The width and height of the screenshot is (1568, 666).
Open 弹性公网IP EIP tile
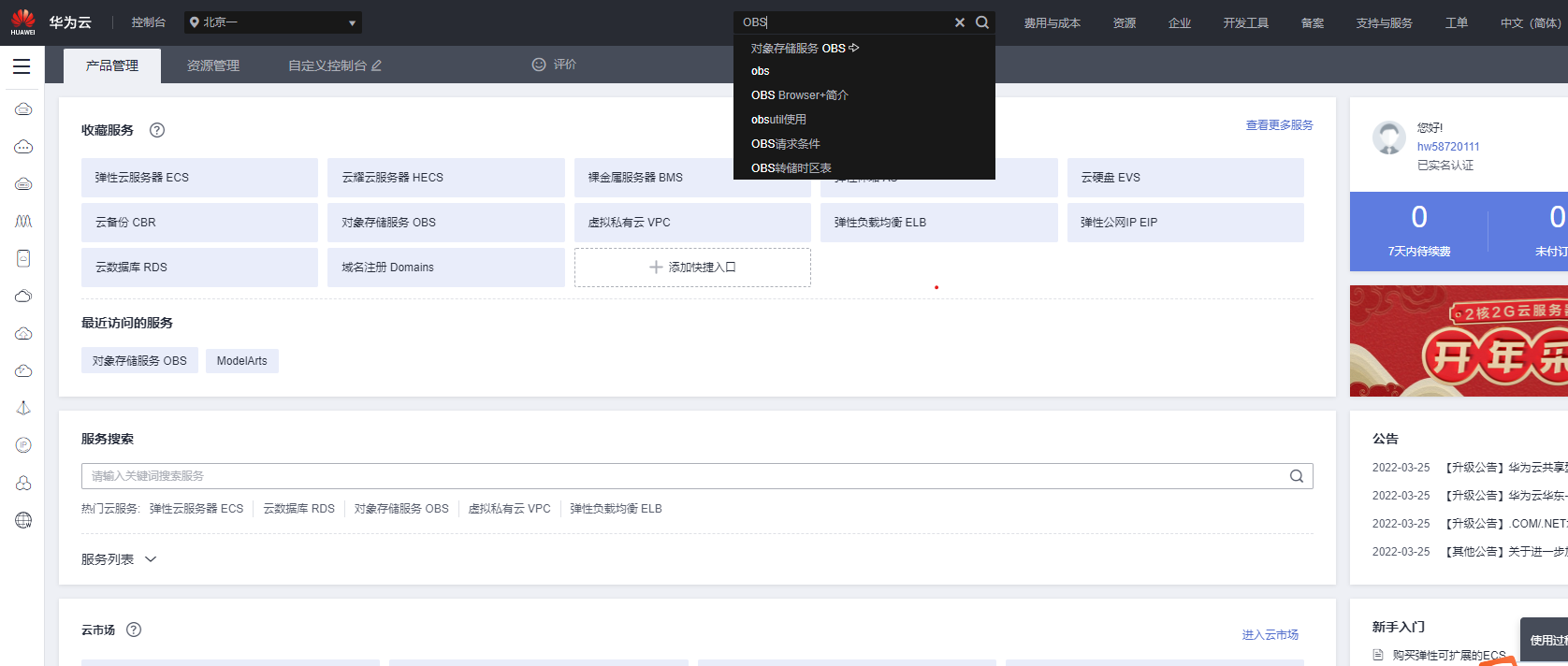[1185, 223]
